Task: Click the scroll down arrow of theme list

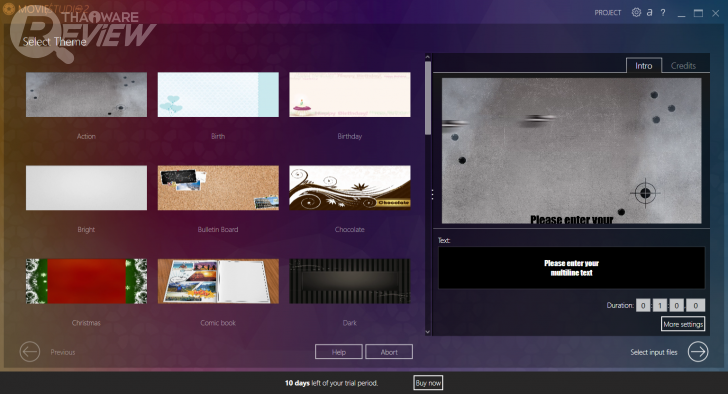Action: [x=428, y=332]
